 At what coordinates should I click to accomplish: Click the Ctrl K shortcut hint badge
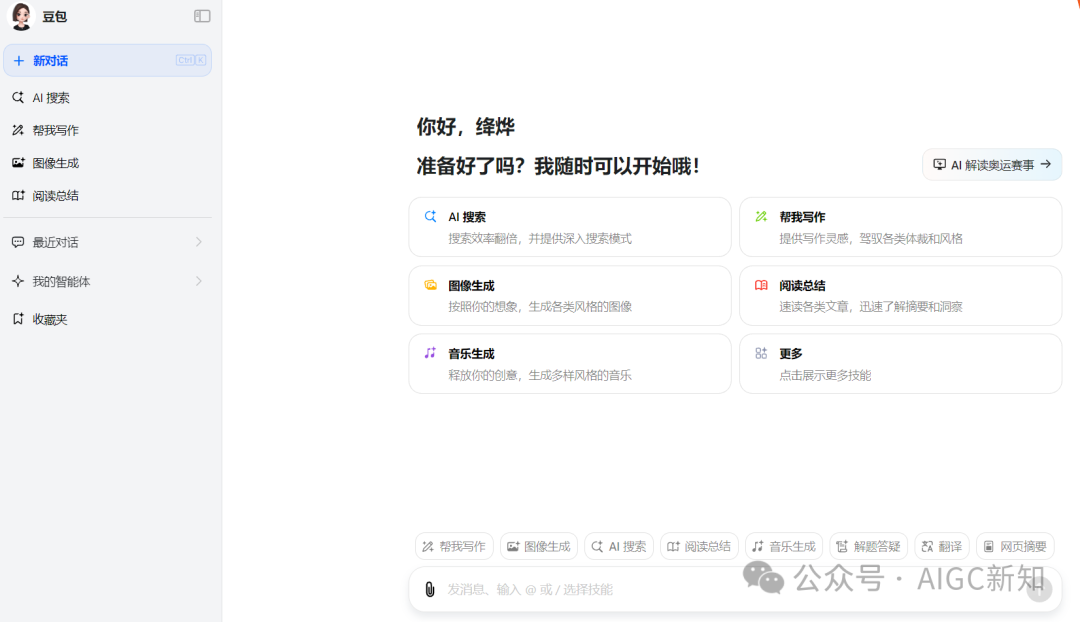click(x=191, y=61)
